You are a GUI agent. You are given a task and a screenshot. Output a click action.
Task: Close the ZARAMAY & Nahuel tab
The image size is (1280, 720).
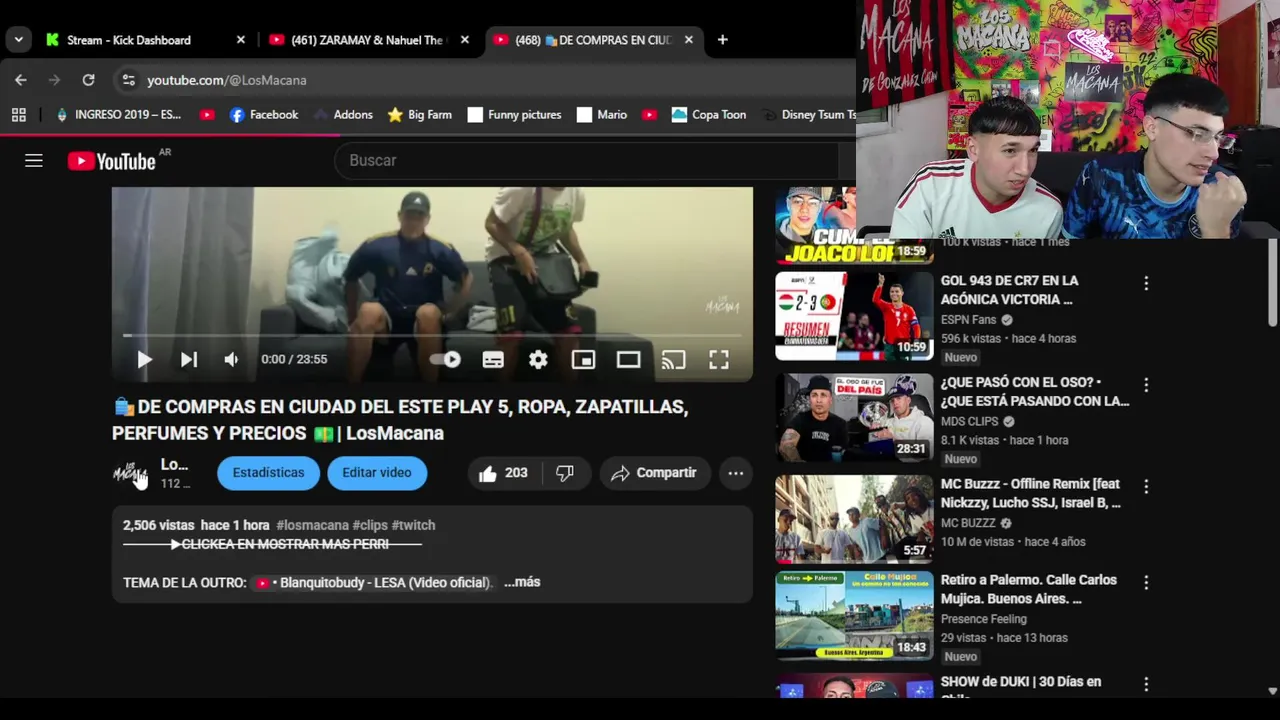pyautogui.click(x=464, y=40)
